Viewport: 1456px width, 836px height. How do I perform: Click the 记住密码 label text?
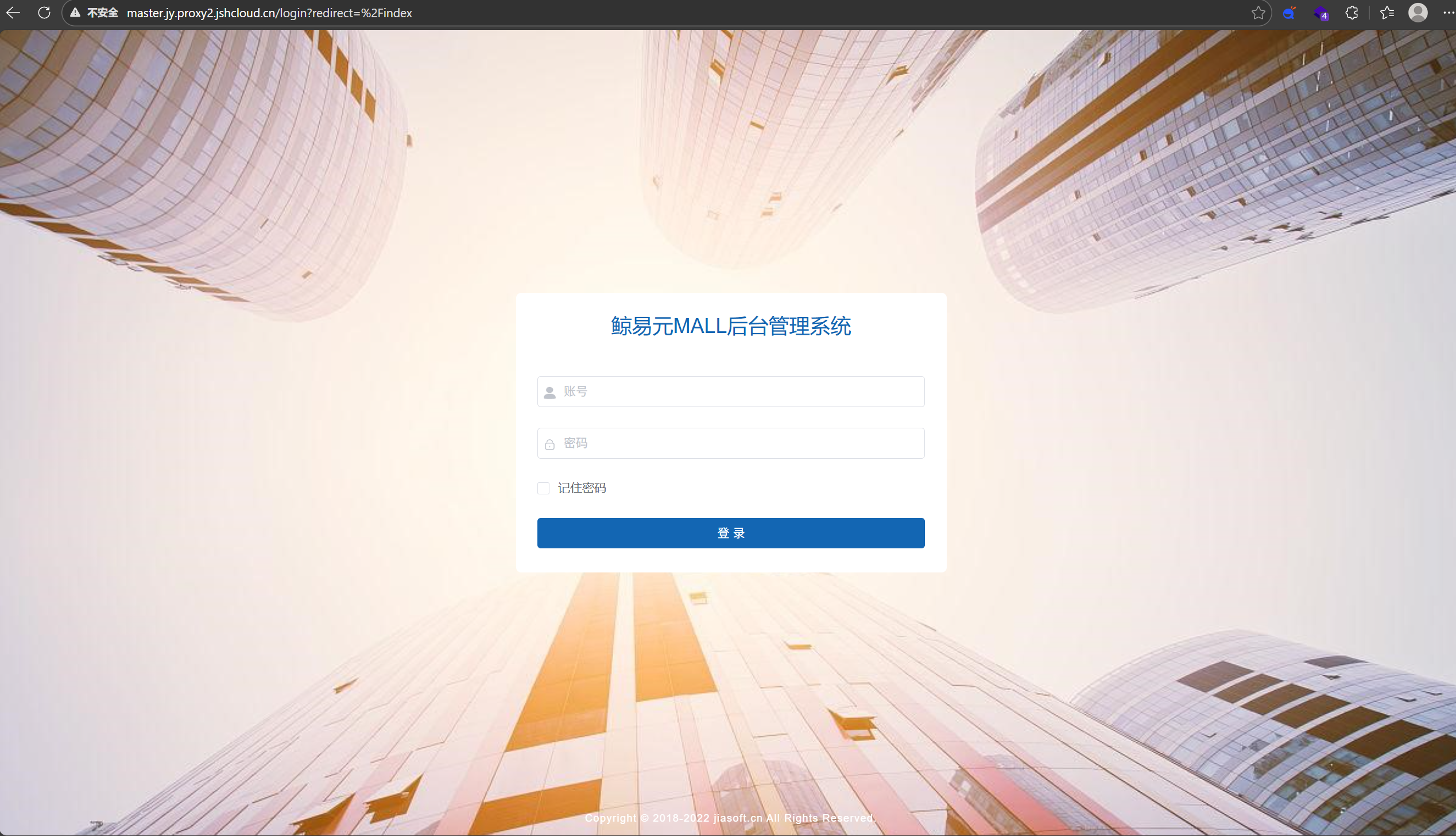[582, 488]
